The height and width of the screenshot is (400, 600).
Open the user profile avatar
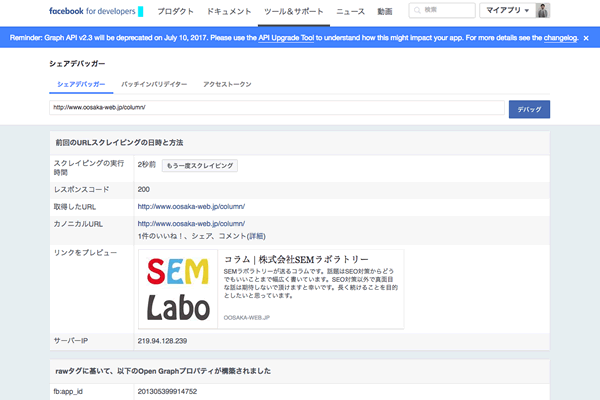543,10
